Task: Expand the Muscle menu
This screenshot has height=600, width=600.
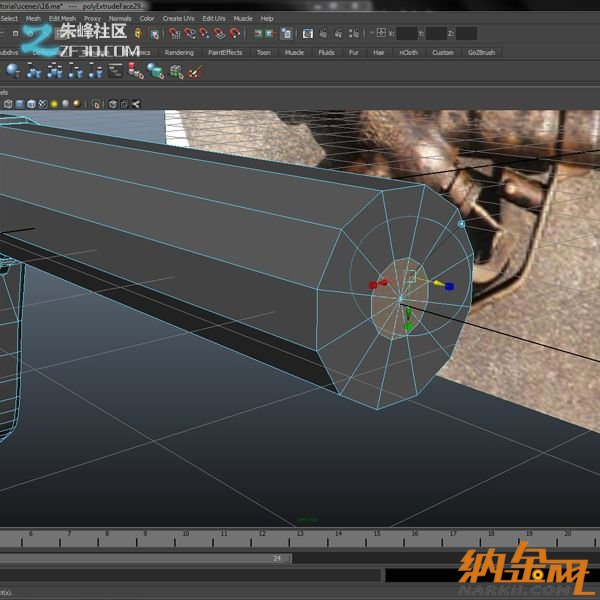Action: [243, 18]
